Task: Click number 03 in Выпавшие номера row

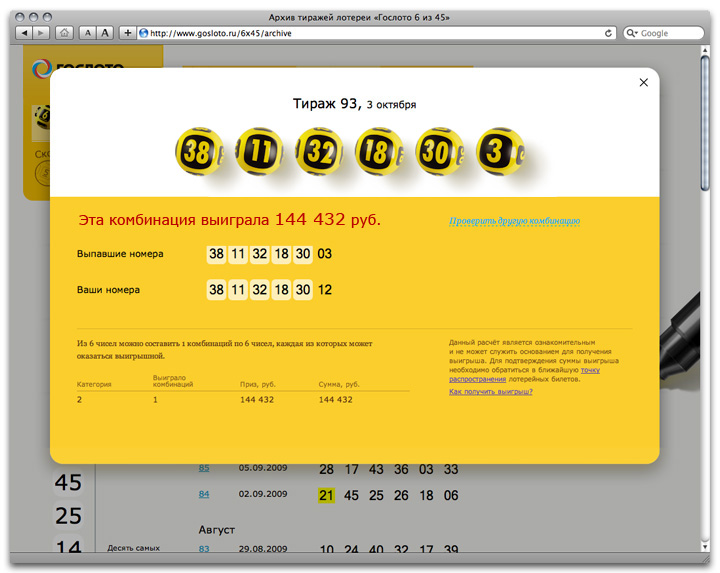Action: (x=325, y=254)
